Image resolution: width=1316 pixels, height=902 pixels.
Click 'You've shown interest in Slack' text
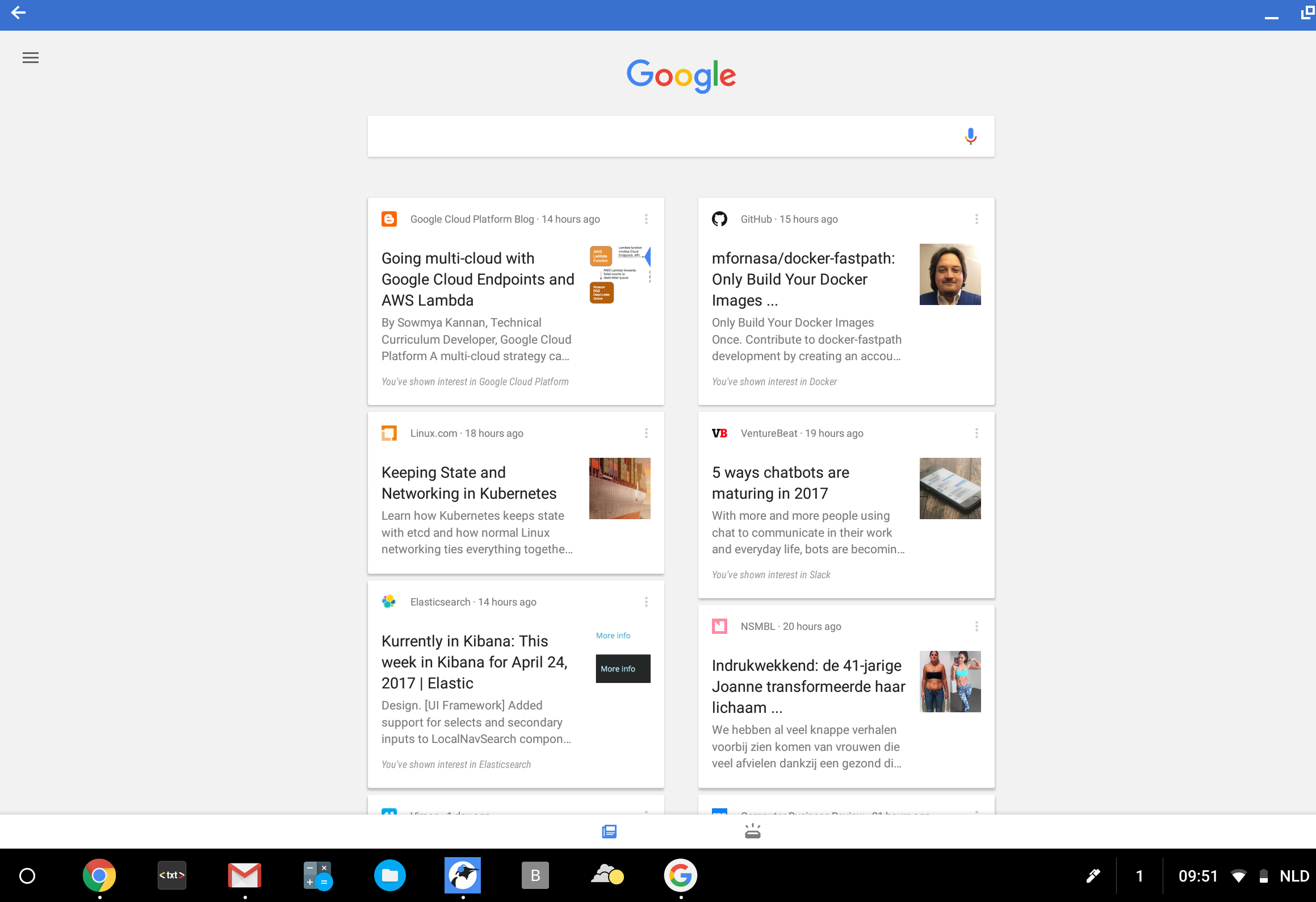click(x=771, y=575)
